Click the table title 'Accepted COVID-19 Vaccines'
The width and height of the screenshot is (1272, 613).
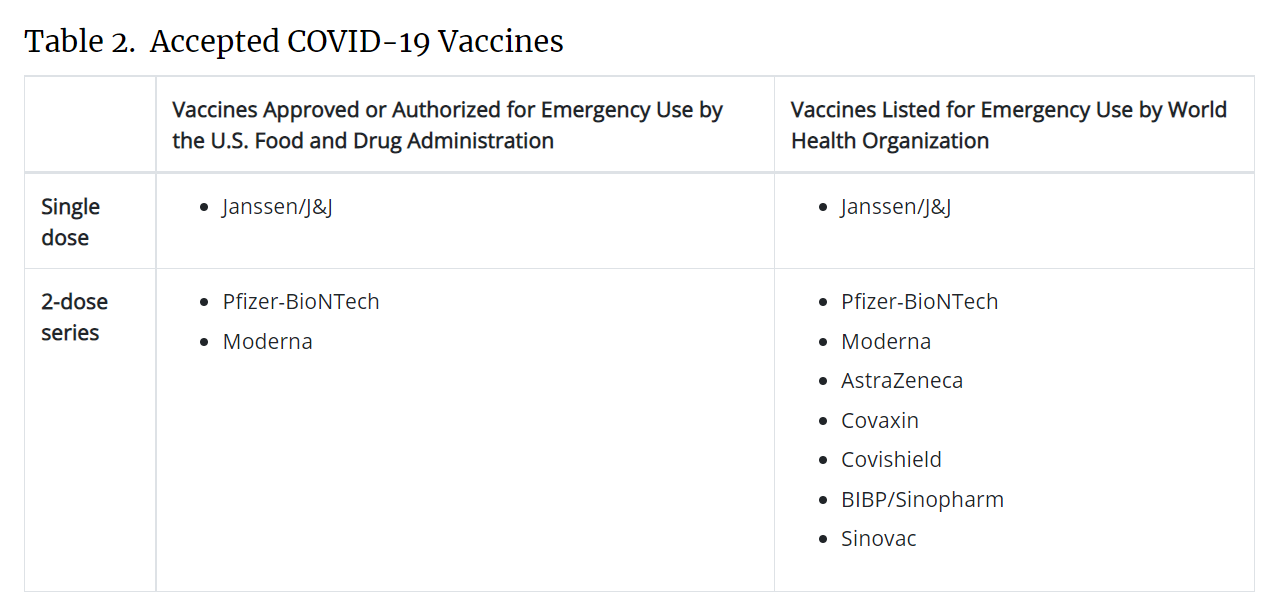point(357,41)
